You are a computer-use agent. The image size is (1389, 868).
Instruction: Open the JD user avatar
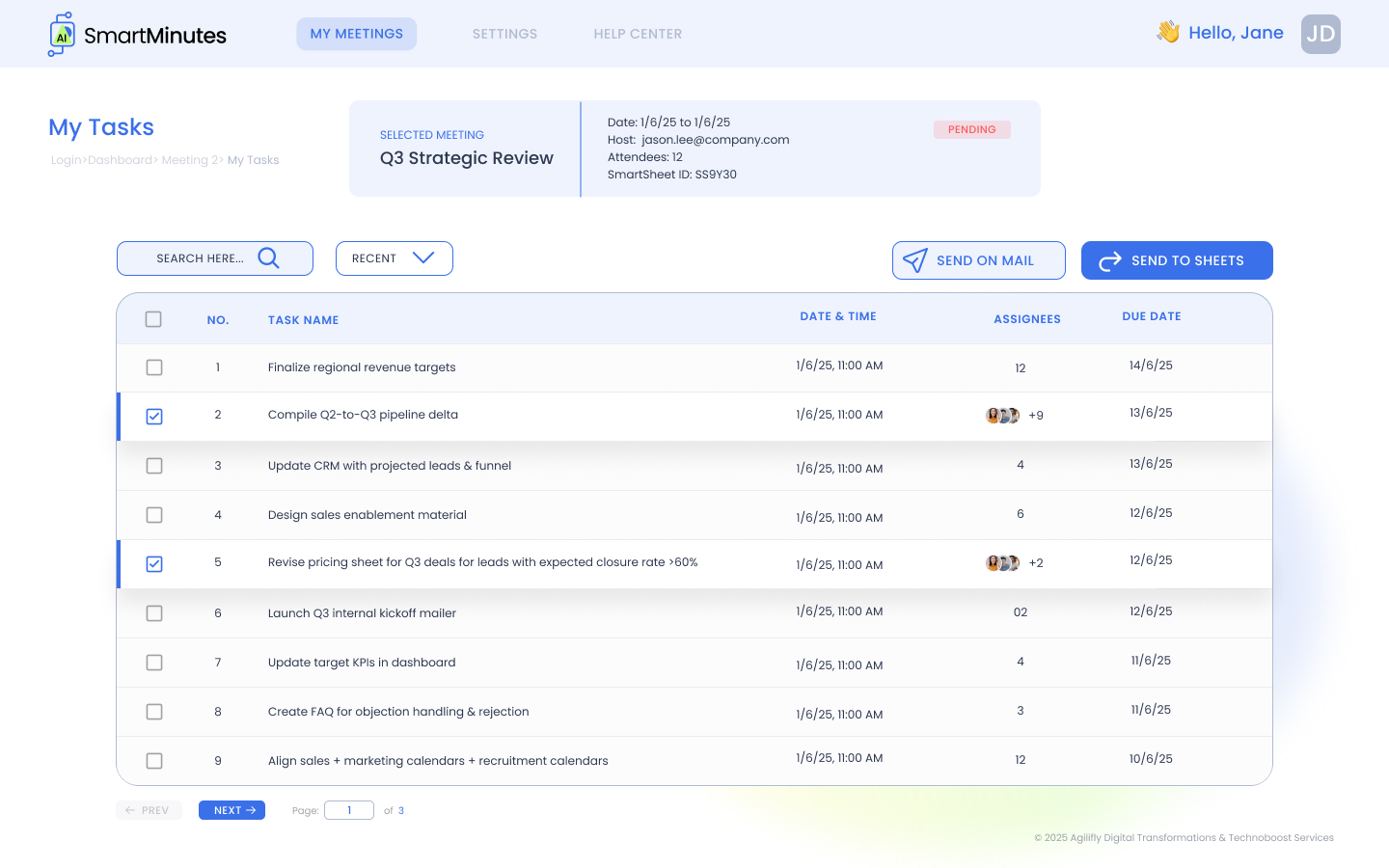1321,34
